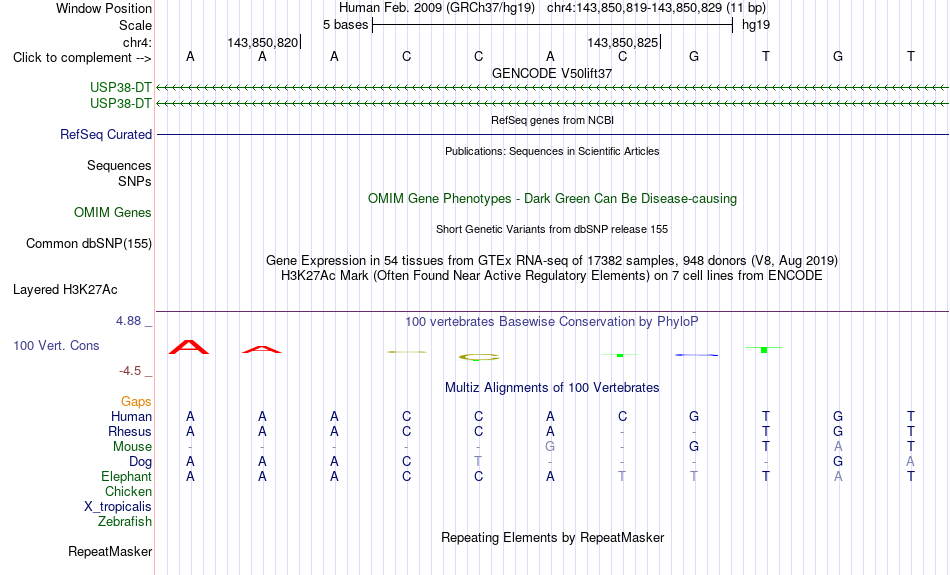Click the GENCODE V50lift37 track title

[552, 73]
